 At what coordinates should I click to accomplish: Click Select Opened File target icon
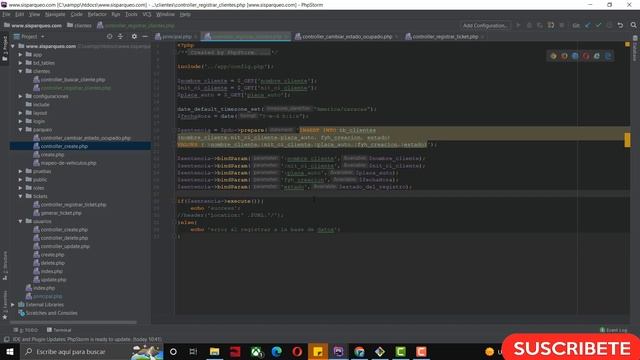pos(109,36)
